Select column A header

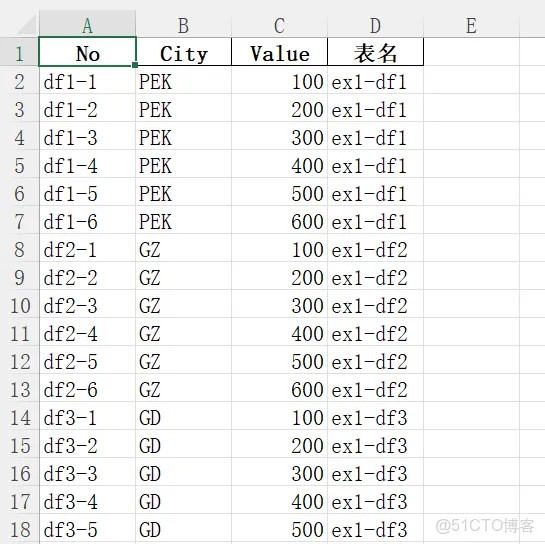pos(88,24)
